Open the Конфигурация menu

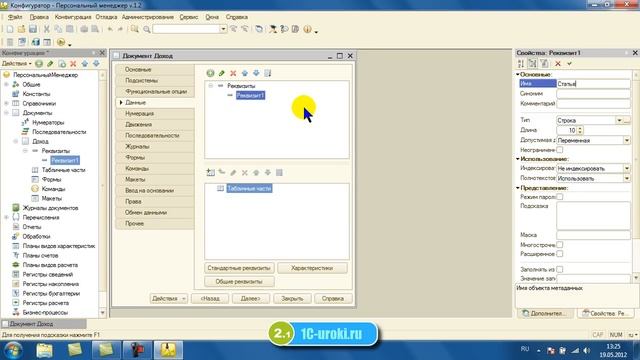(x=73, y=17)
